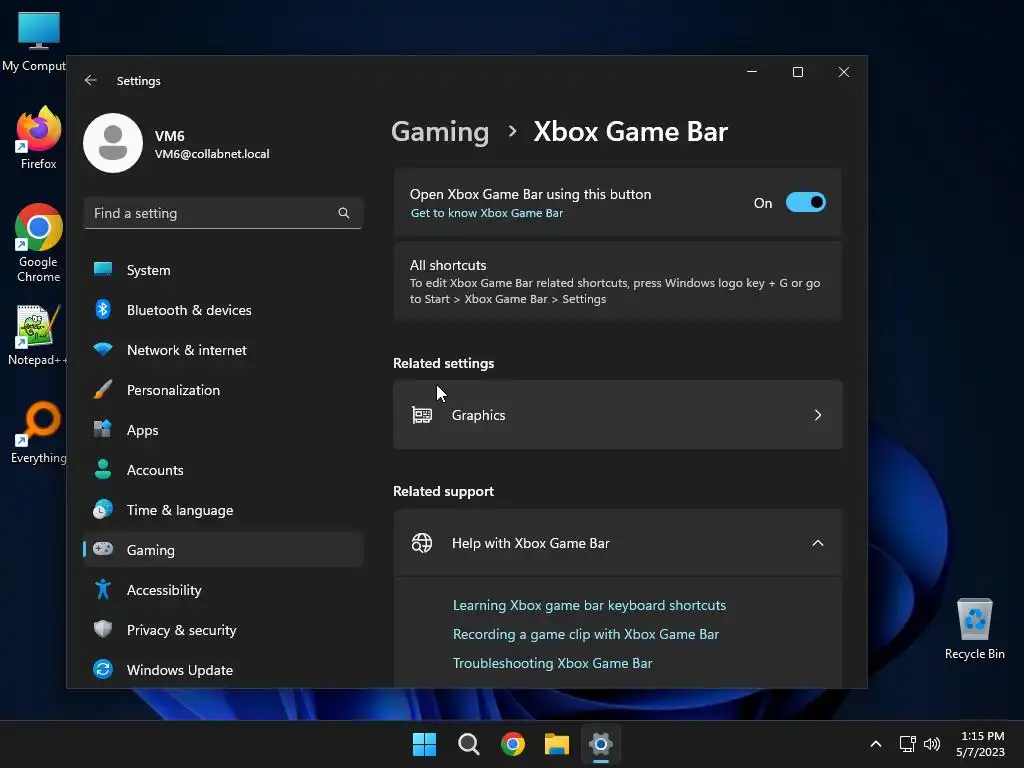Open the Apps category
This screenshot has width=1024, height=768.
tap(223, 430)
